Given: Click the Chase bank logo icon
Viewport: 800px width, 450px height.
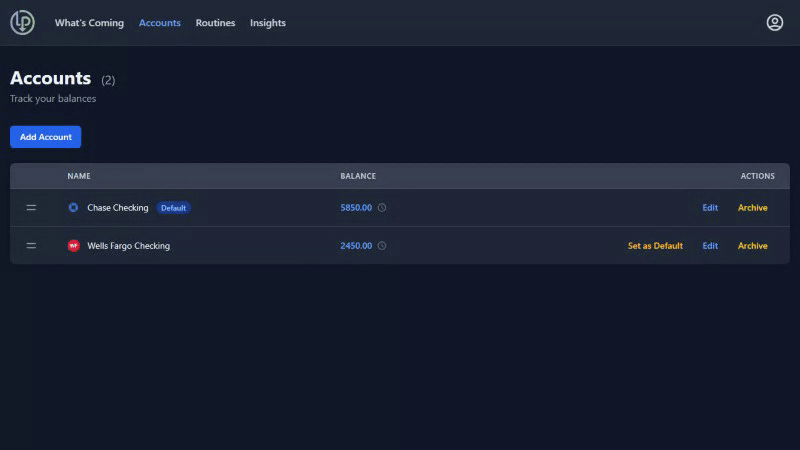Looking at the screenshot, I should [73, 207].
